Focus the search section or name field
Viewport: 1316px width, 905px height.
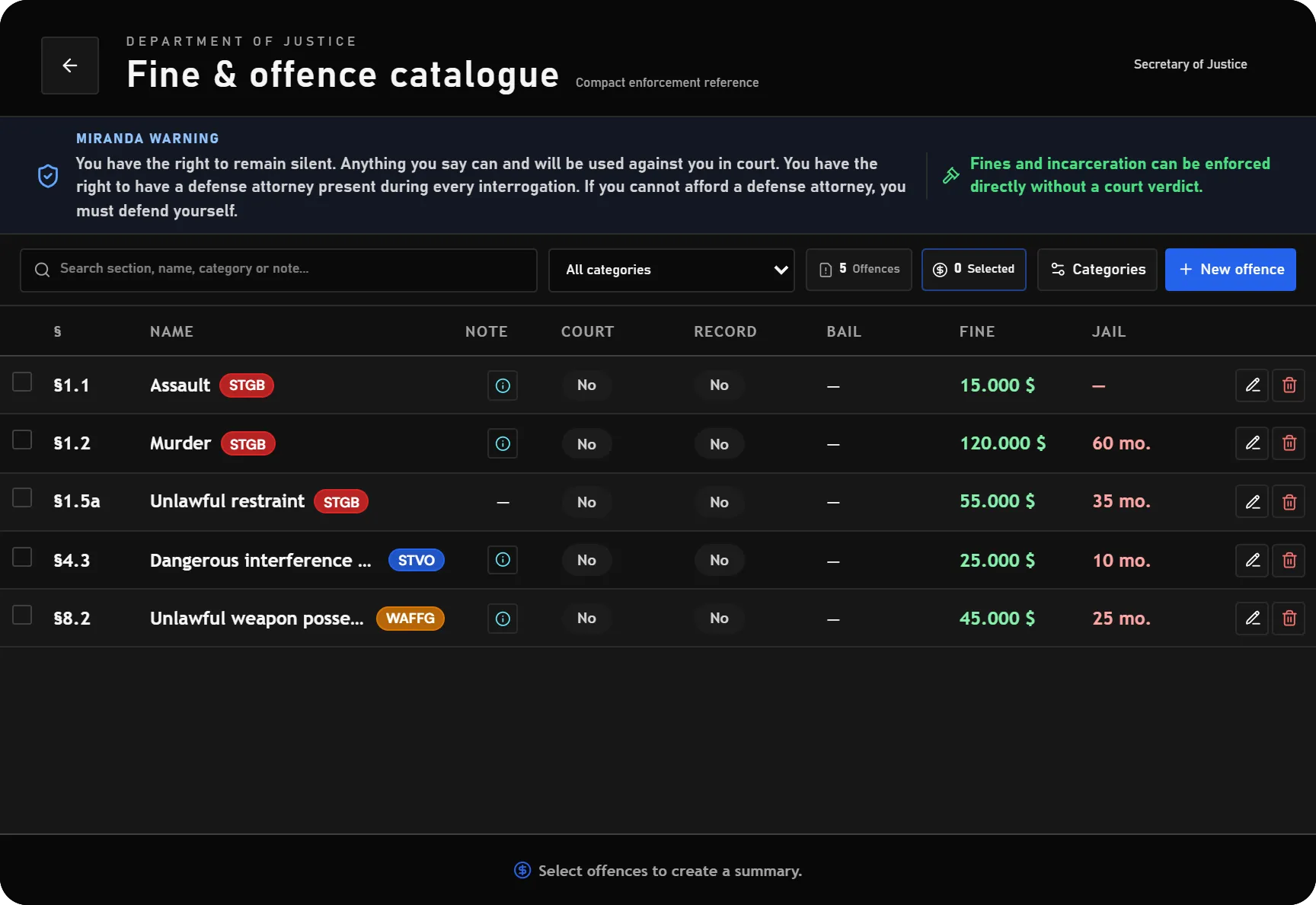(x=279, y=270)
